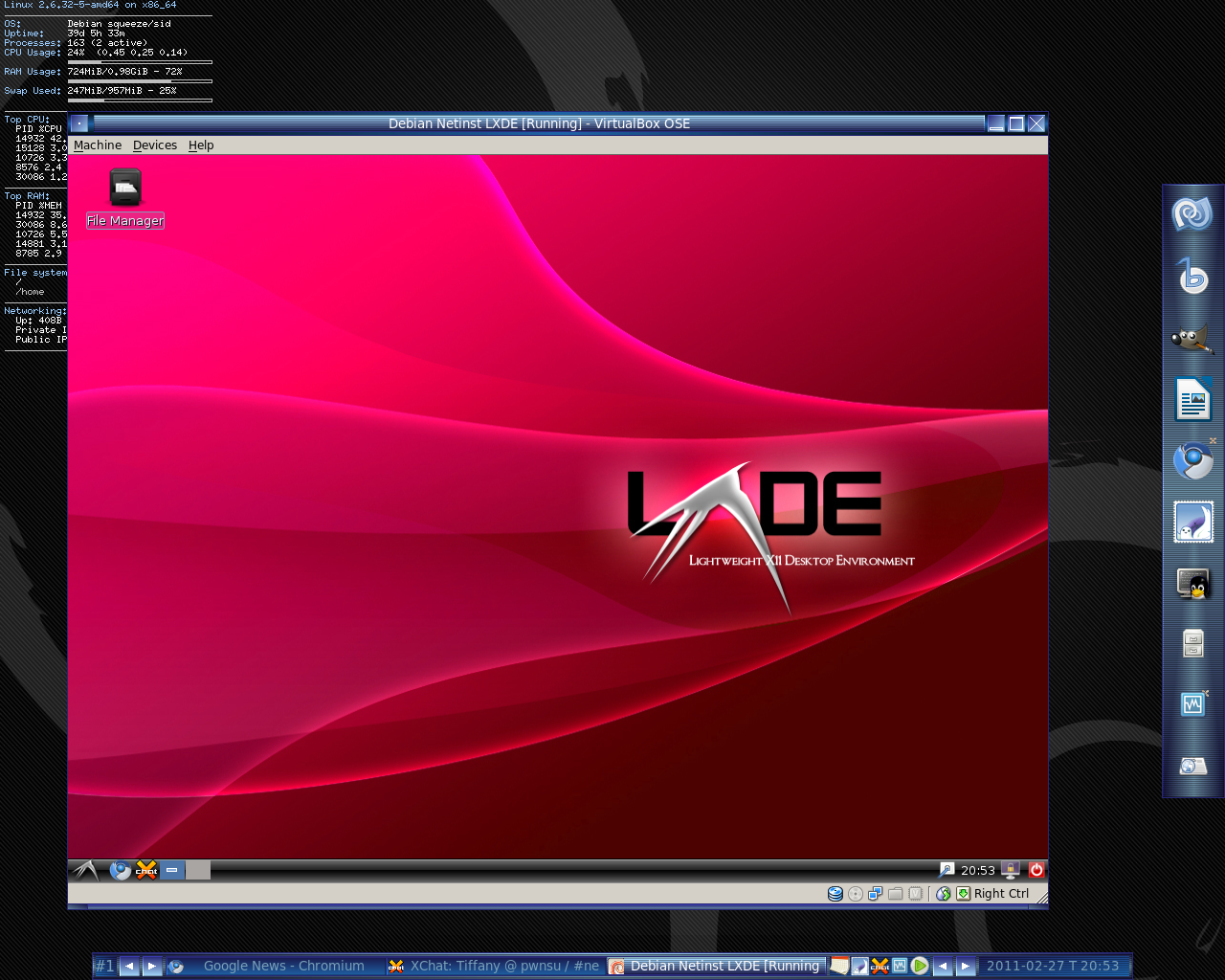The image size is (1225, 980).
Task: Open the LXDE start menu button
Action: click(x=85, y=870)
